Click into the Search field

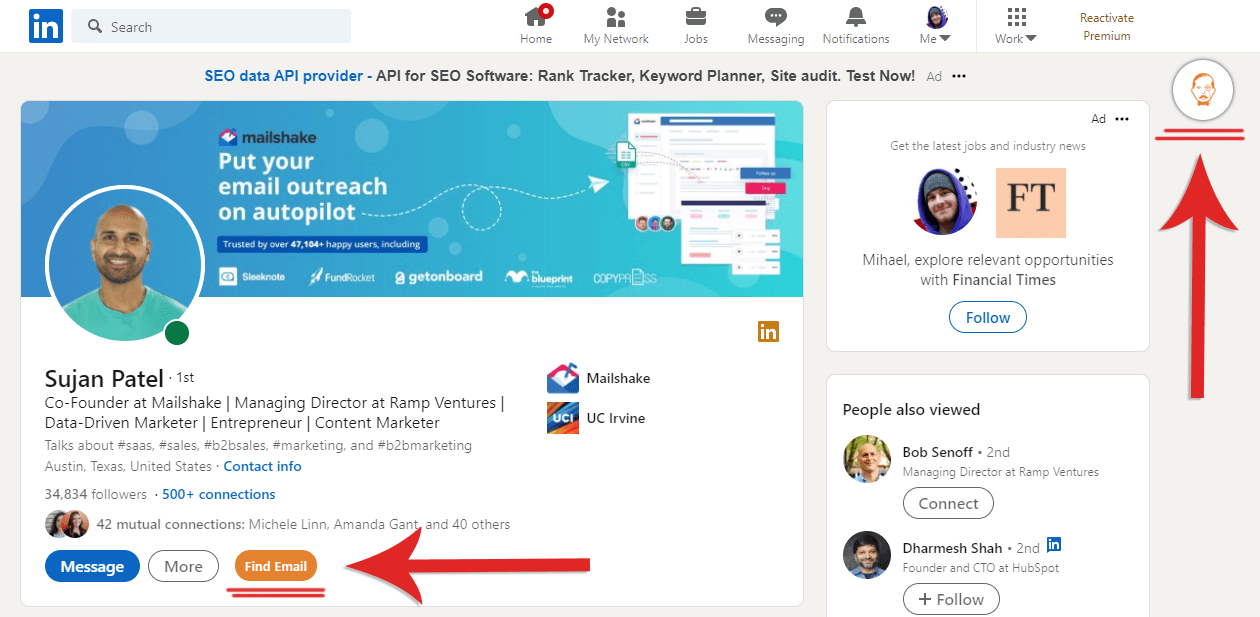click(x=211, y=26)
